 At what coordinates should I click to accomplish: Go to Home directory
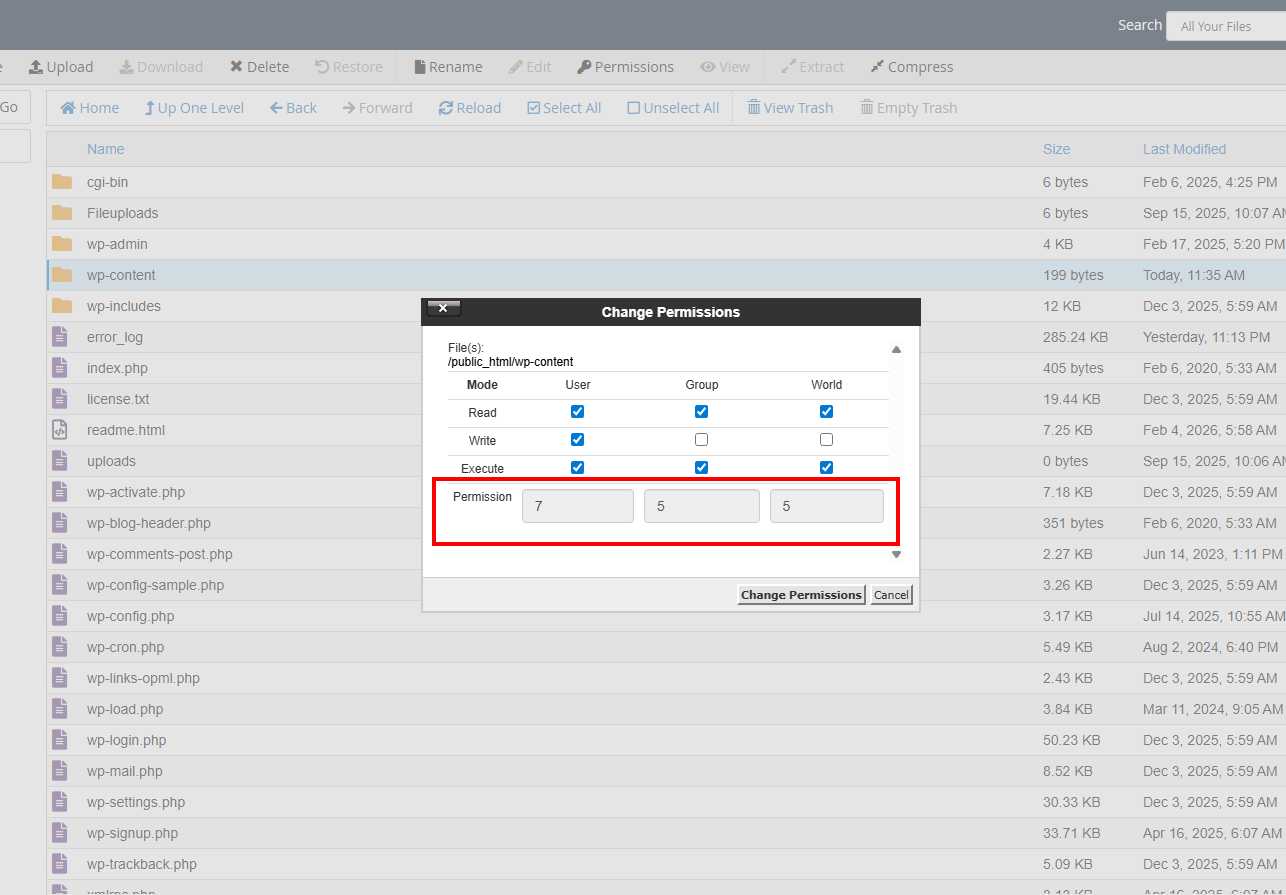(89, 108)
